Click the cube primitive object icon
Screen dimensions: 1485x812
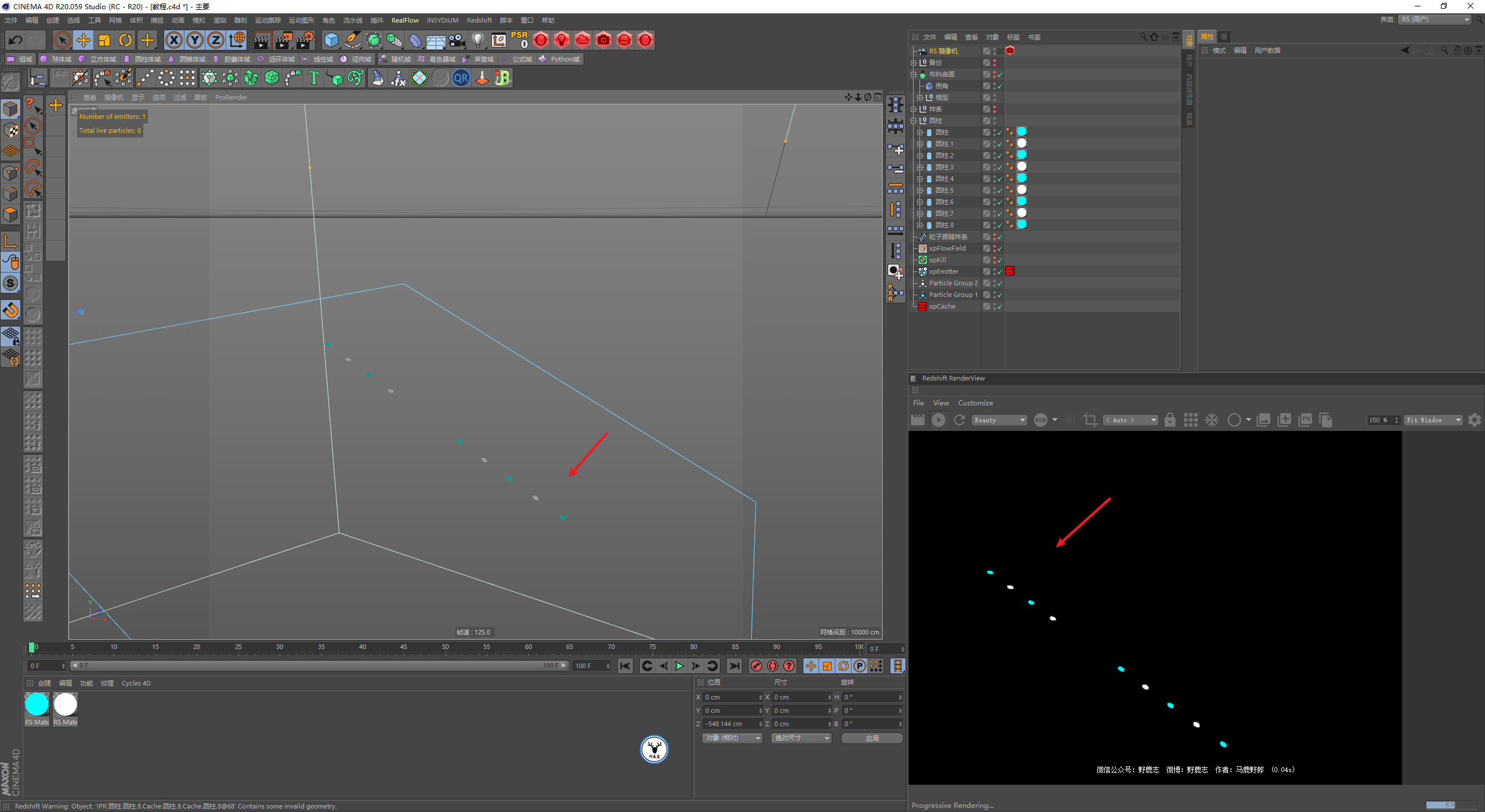click(x=331, y=40)
